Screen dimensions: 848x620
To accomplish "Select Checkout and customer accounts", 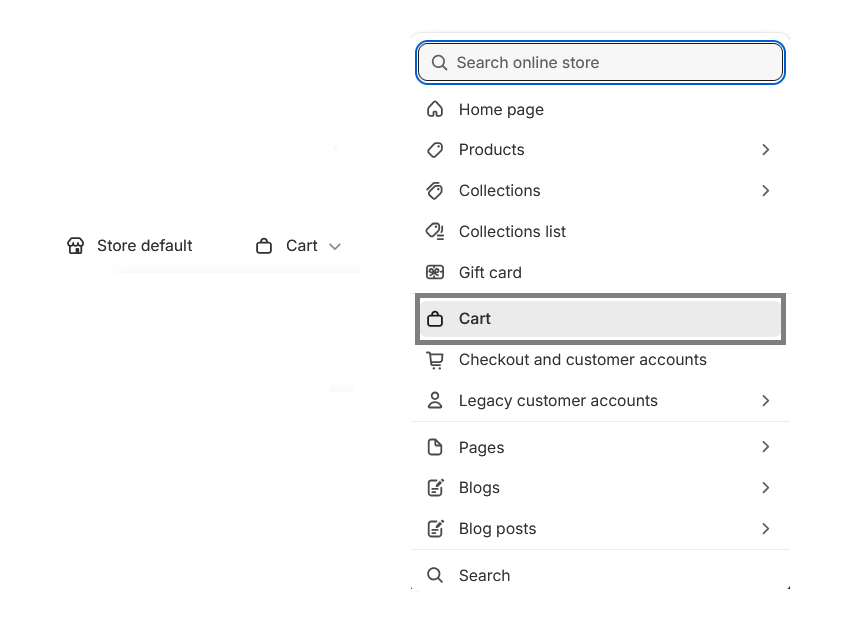I will click(x=582, y=360).
